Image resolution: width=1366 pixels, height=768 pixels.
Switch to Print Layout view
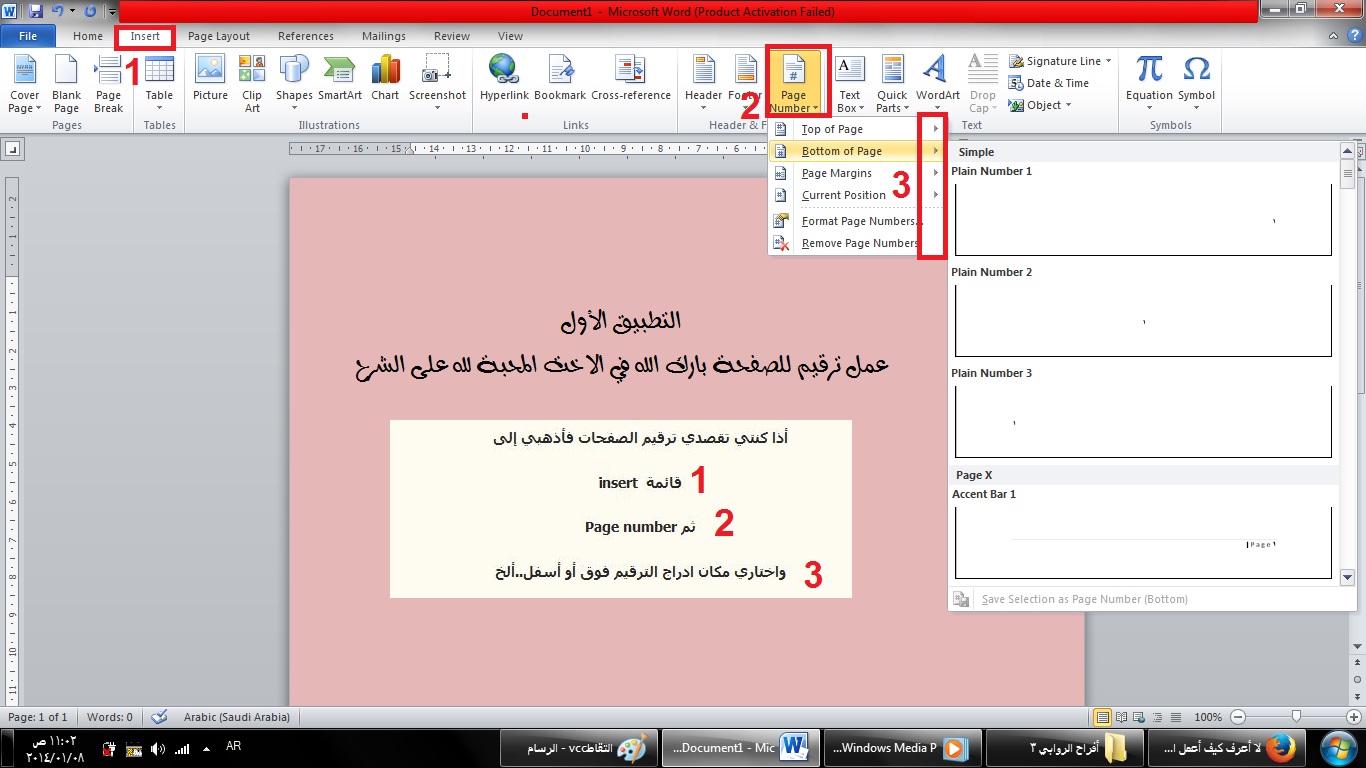[x=1102, y=717]
